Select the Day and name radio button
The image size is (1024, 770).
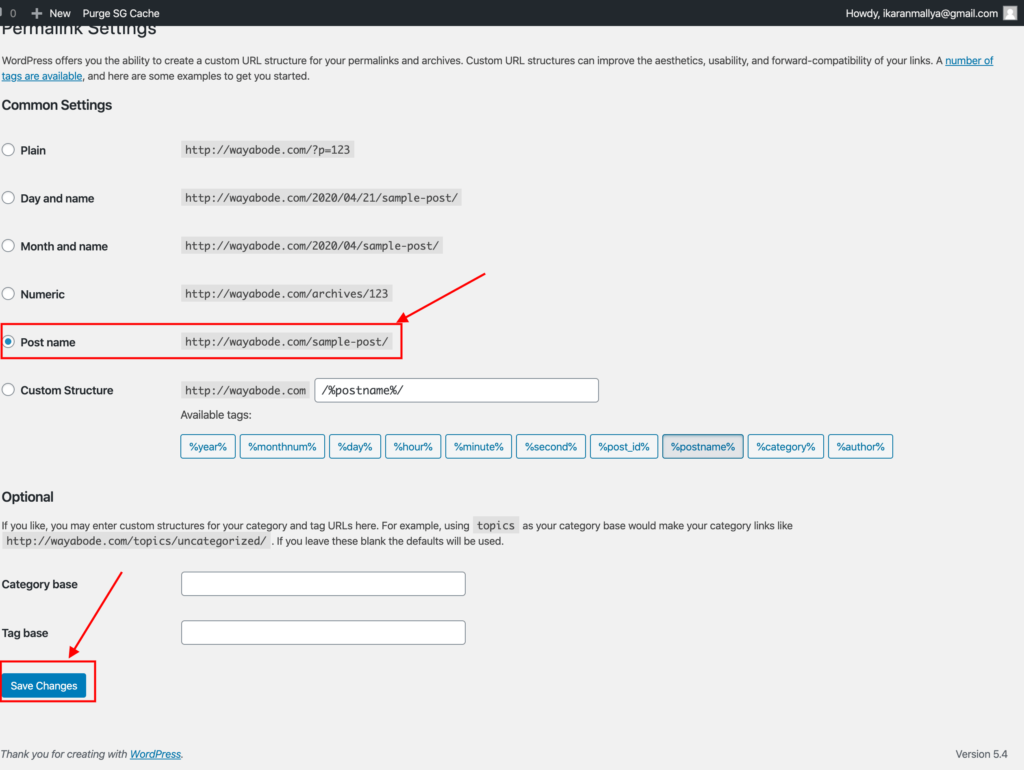coord(8,198)
